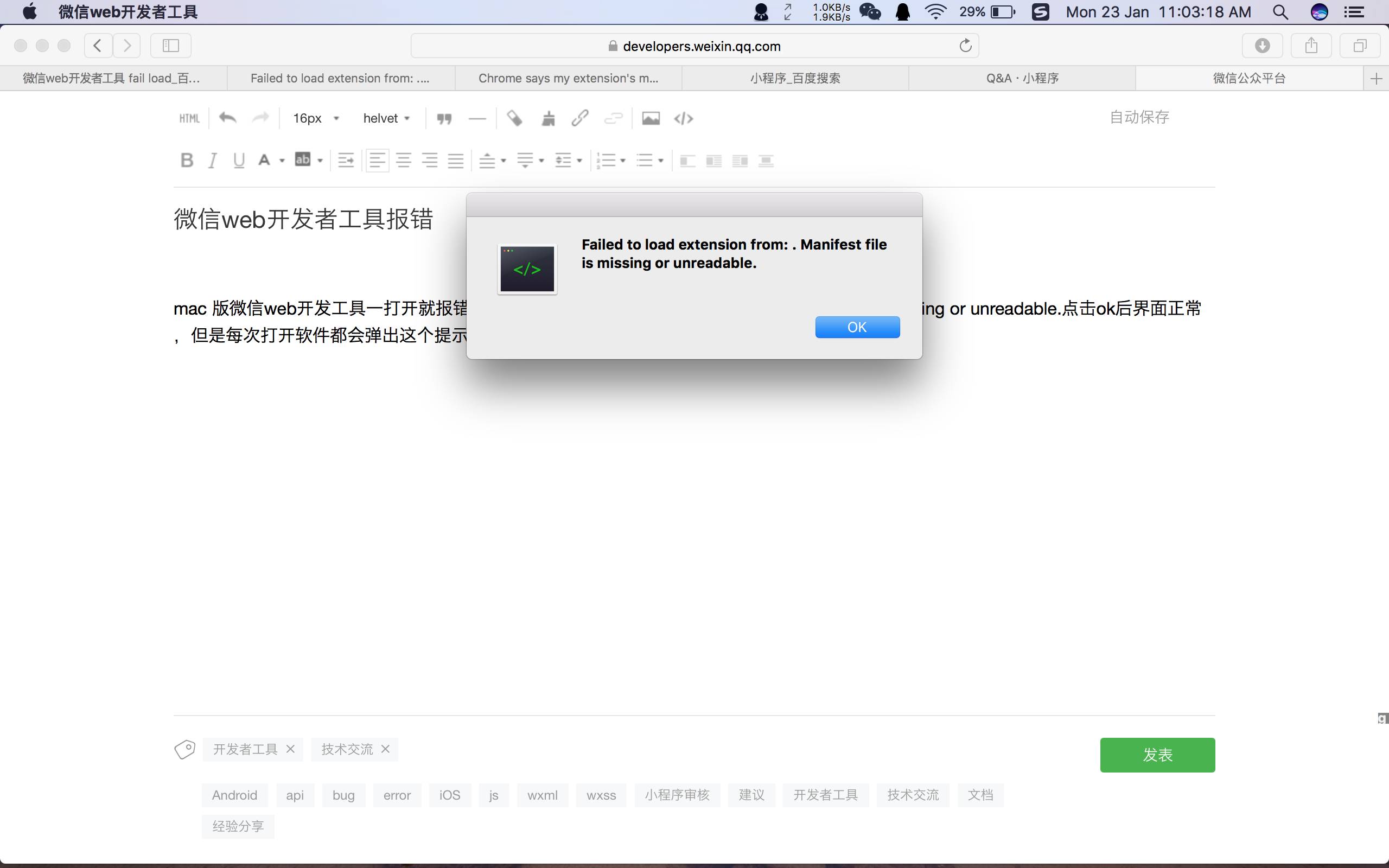The image size is (1389, 868).
Task: Click the insert image icon
Action: pyautogui.click(x=651, y=118)
